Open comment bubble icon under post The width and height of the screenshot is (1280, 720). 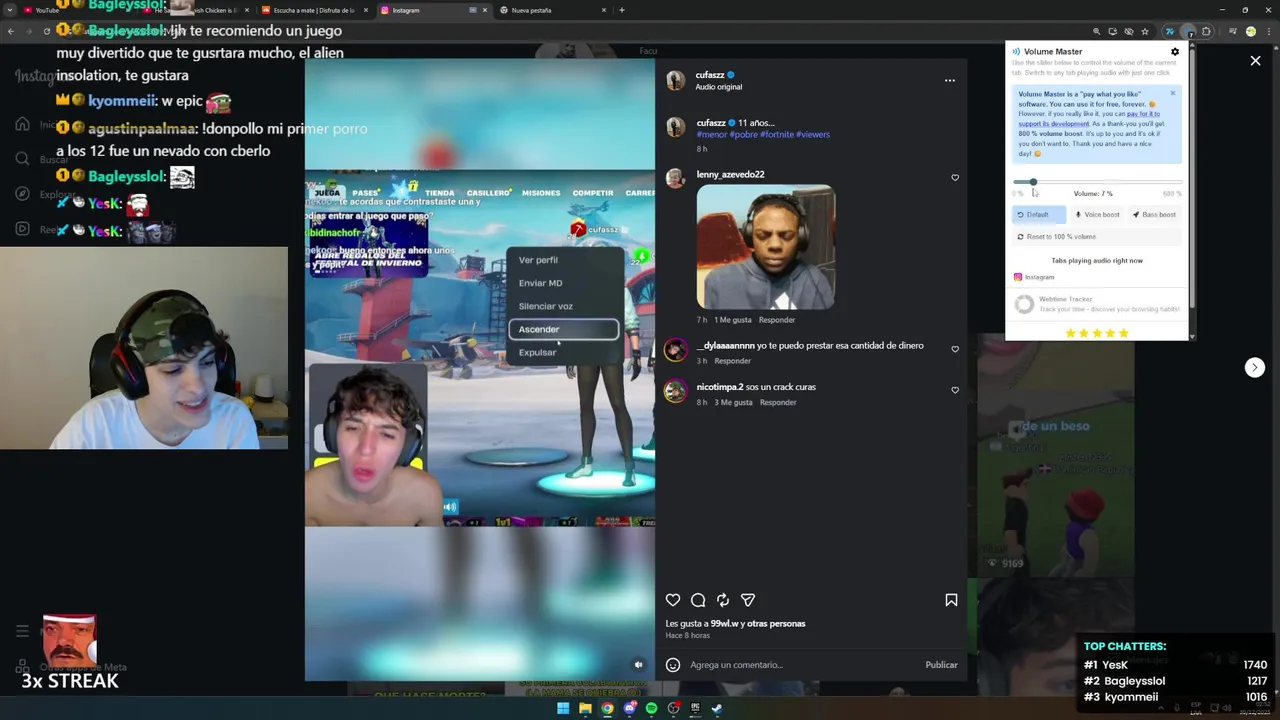click(x=698, y=600)
